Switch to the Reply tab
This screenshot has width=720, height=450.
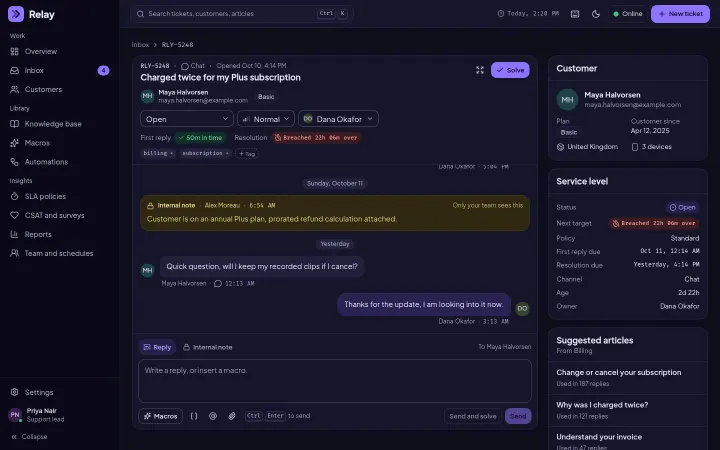(x=157, y=347)
